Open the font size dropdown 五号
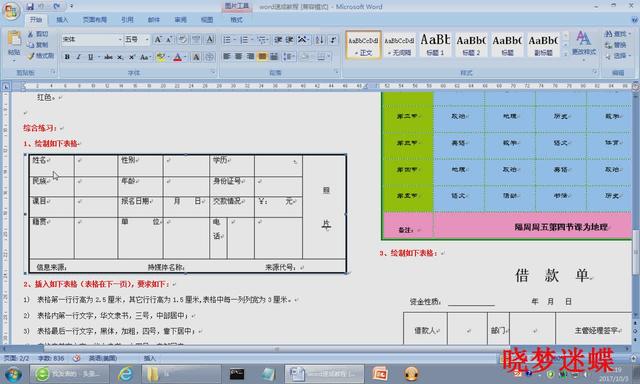Screen dimensions: 640x384 pyautogui.click(x=147, y=40)
